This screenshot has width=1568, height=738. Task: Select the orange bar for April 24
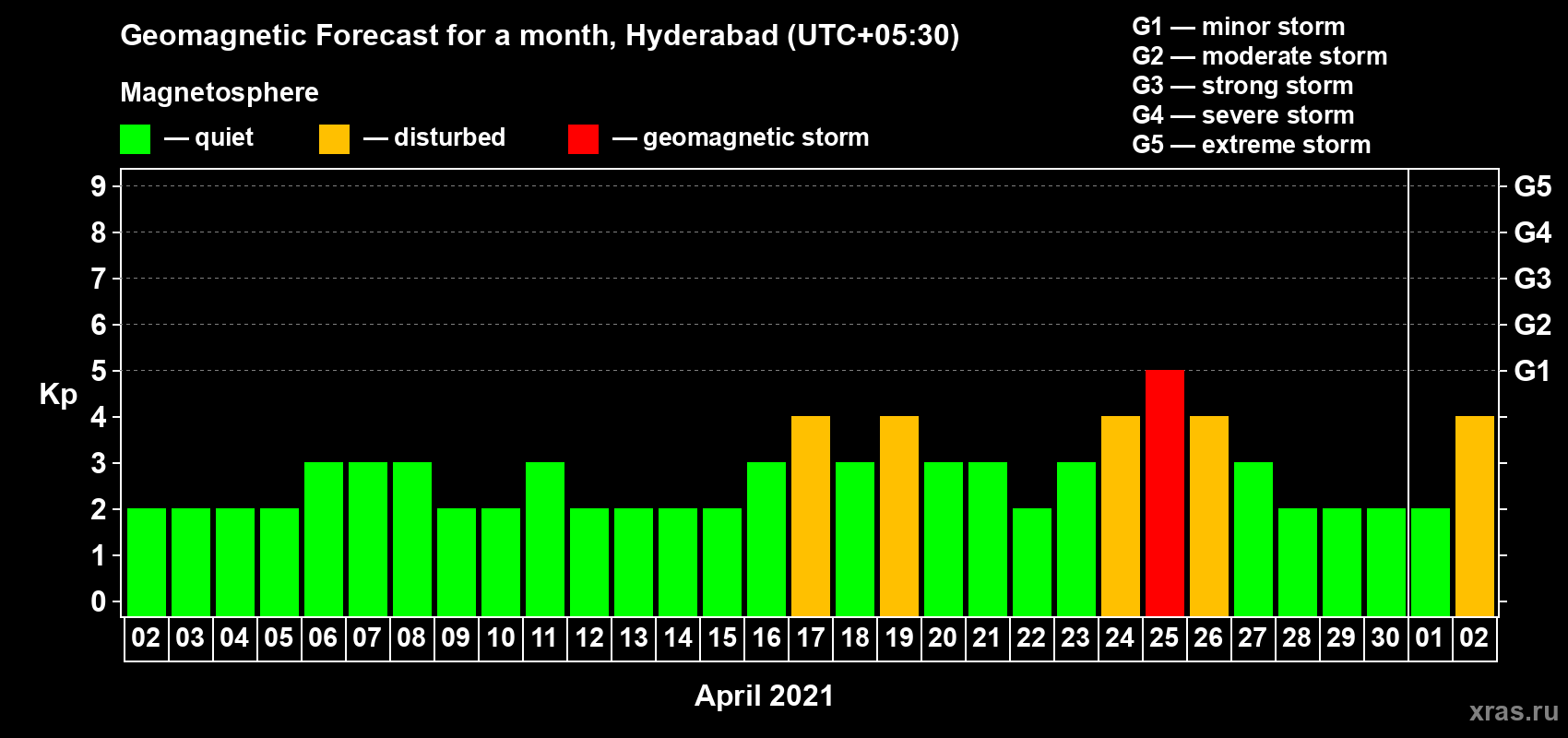pos(1121,516)
